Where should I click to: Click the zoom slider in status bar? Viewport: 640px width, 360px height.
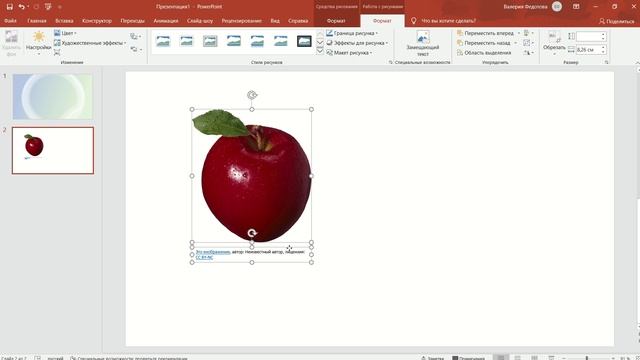(x=587, y=358)
